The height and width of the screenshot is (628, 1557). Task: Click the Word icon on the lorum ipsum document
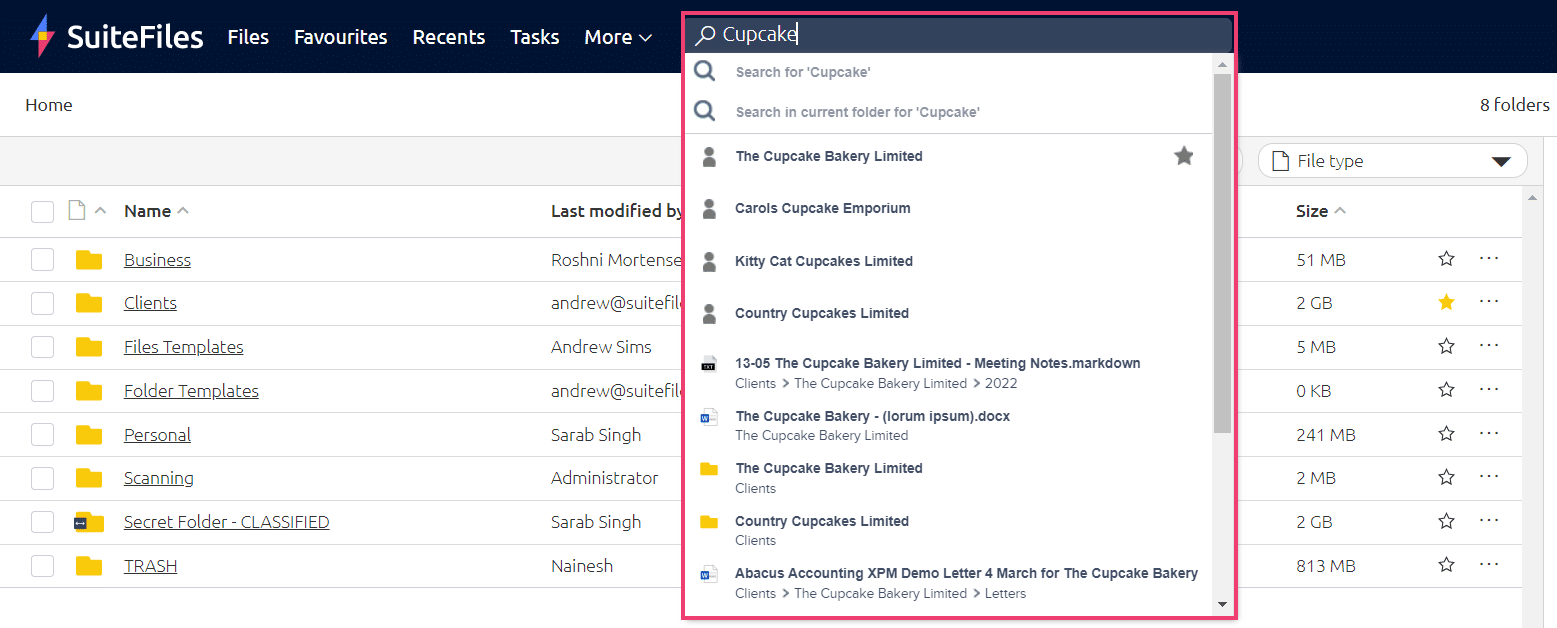click(x=710, y=418)
